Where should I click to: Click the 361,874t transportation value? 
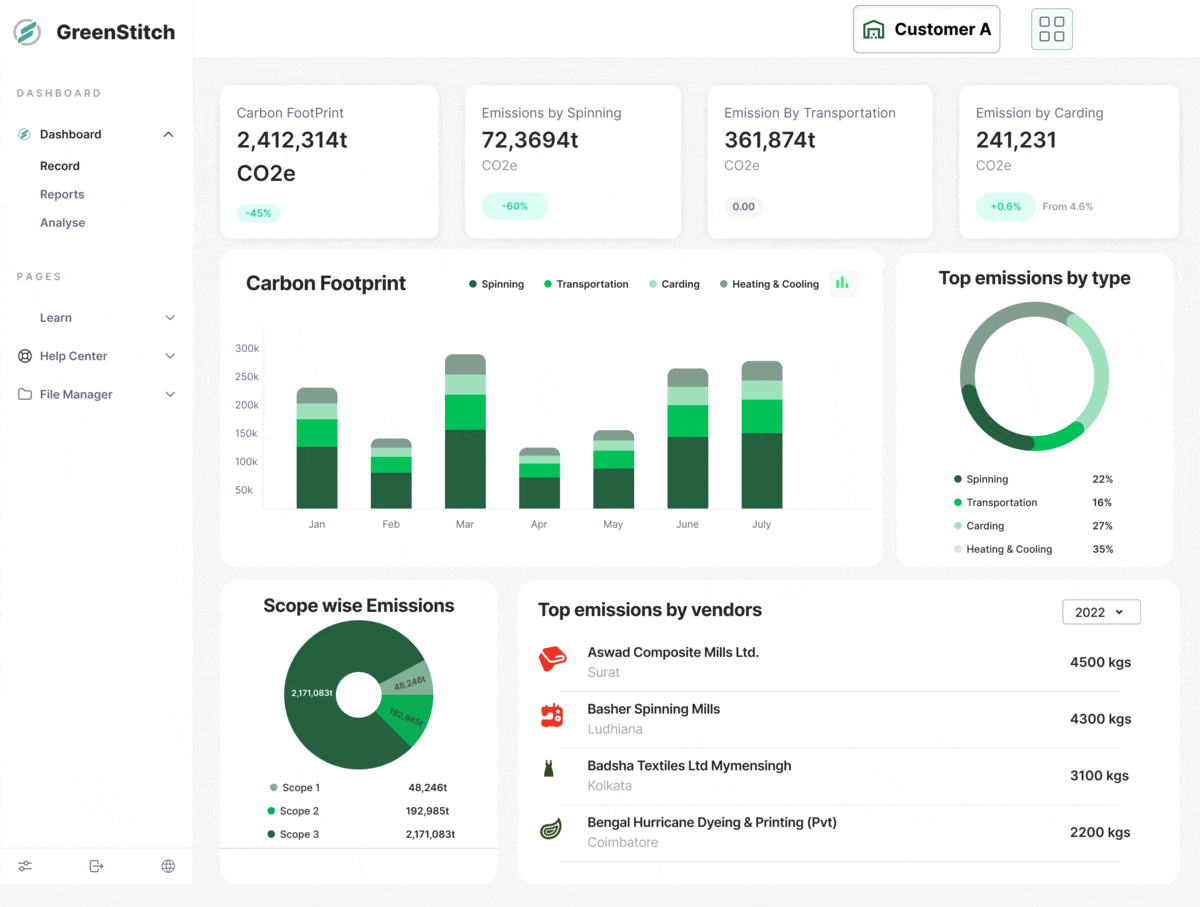tap(770, 140)
